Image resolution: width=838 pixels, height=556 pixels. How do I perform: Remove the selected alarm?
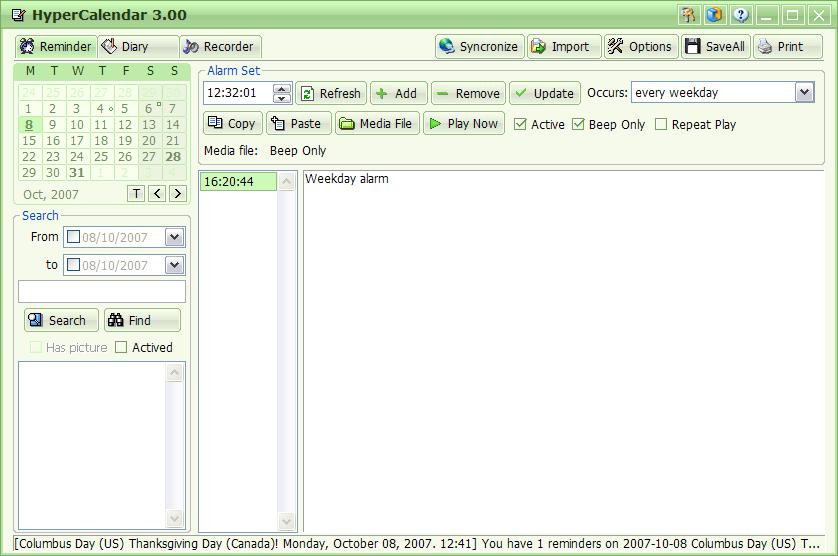coord(468,93)
